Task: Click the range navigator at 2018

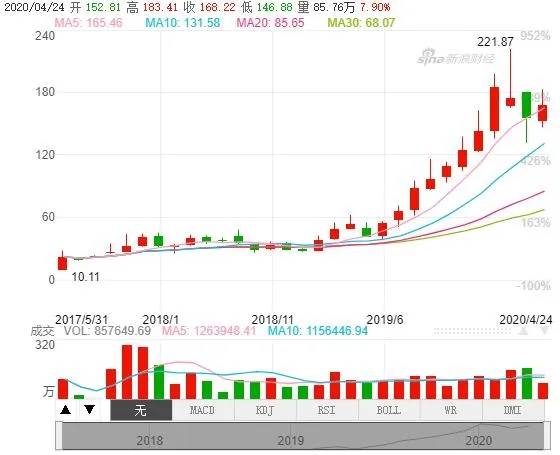Action: pyautogui.click(x=150, y=440)
